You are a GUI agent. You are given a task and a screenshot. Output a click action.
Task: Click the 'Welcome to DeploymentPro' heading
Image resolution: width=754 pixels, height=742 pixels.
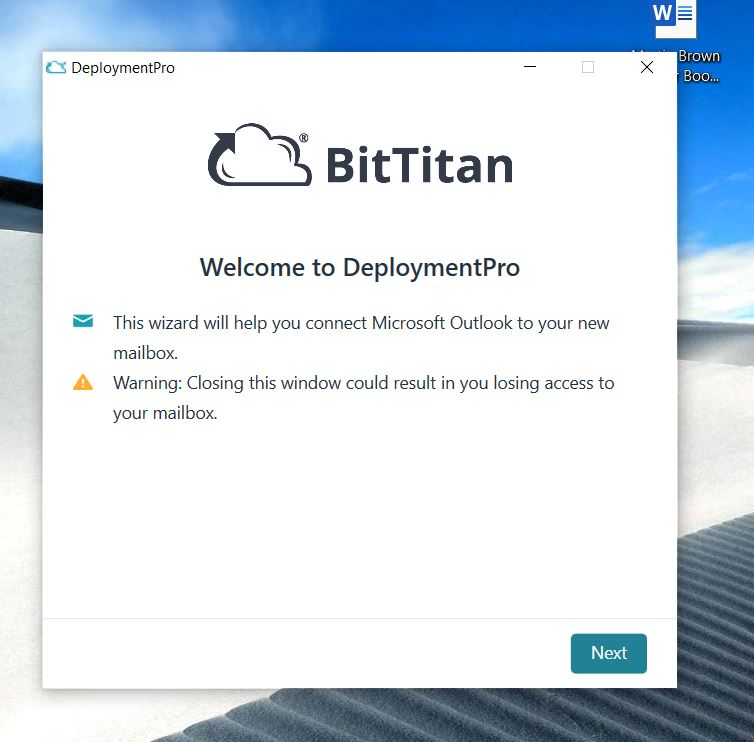click(360, 267)
